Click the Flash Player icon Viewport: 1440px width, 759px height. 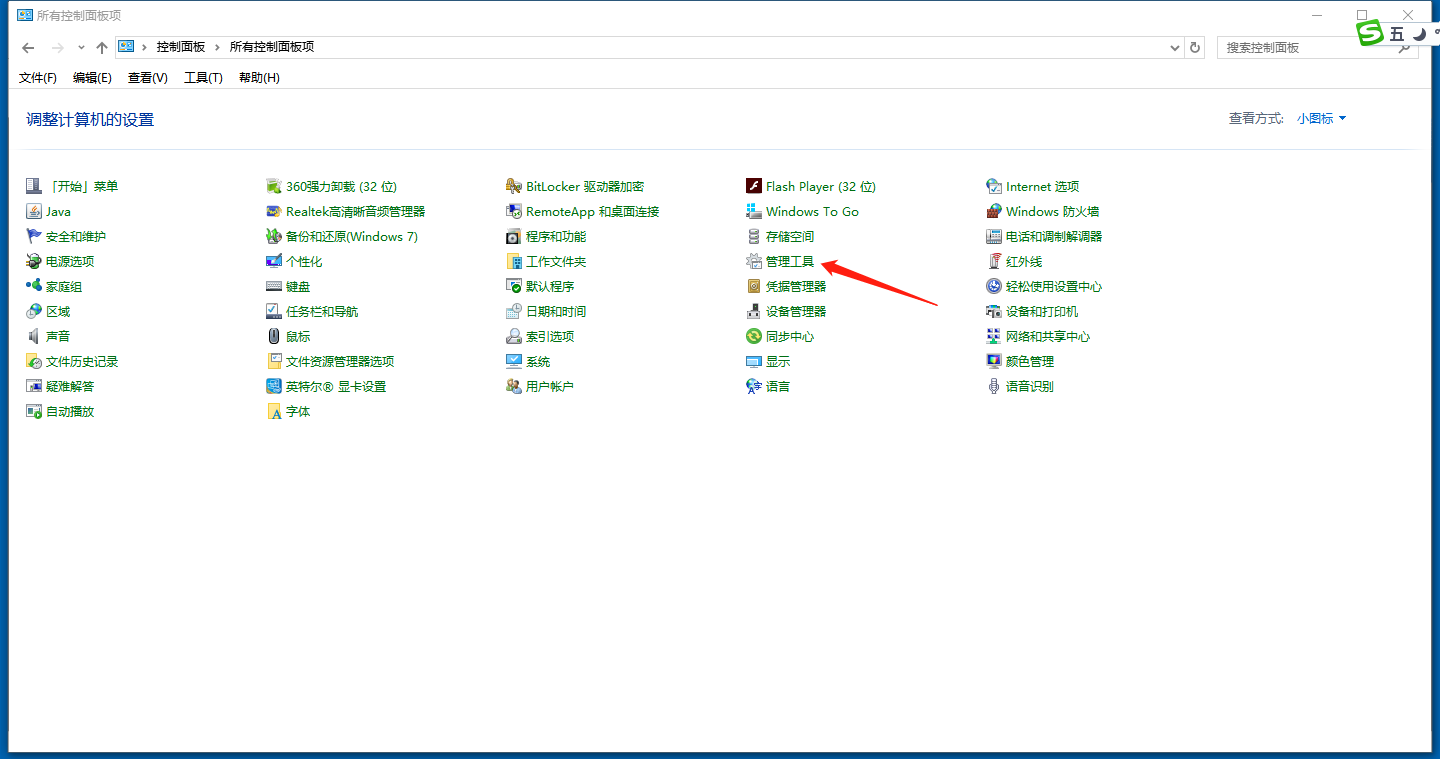[x=754, y=186]
